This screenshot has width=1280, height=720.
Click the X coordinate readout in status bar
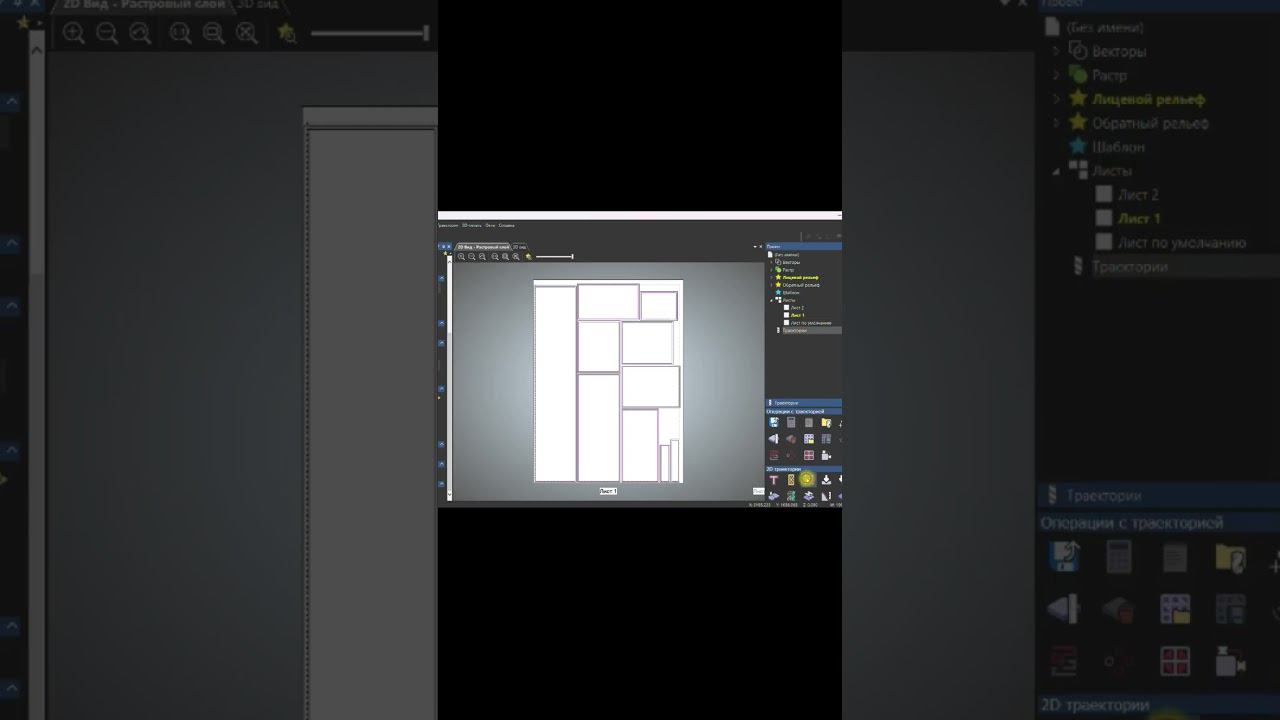759,505
